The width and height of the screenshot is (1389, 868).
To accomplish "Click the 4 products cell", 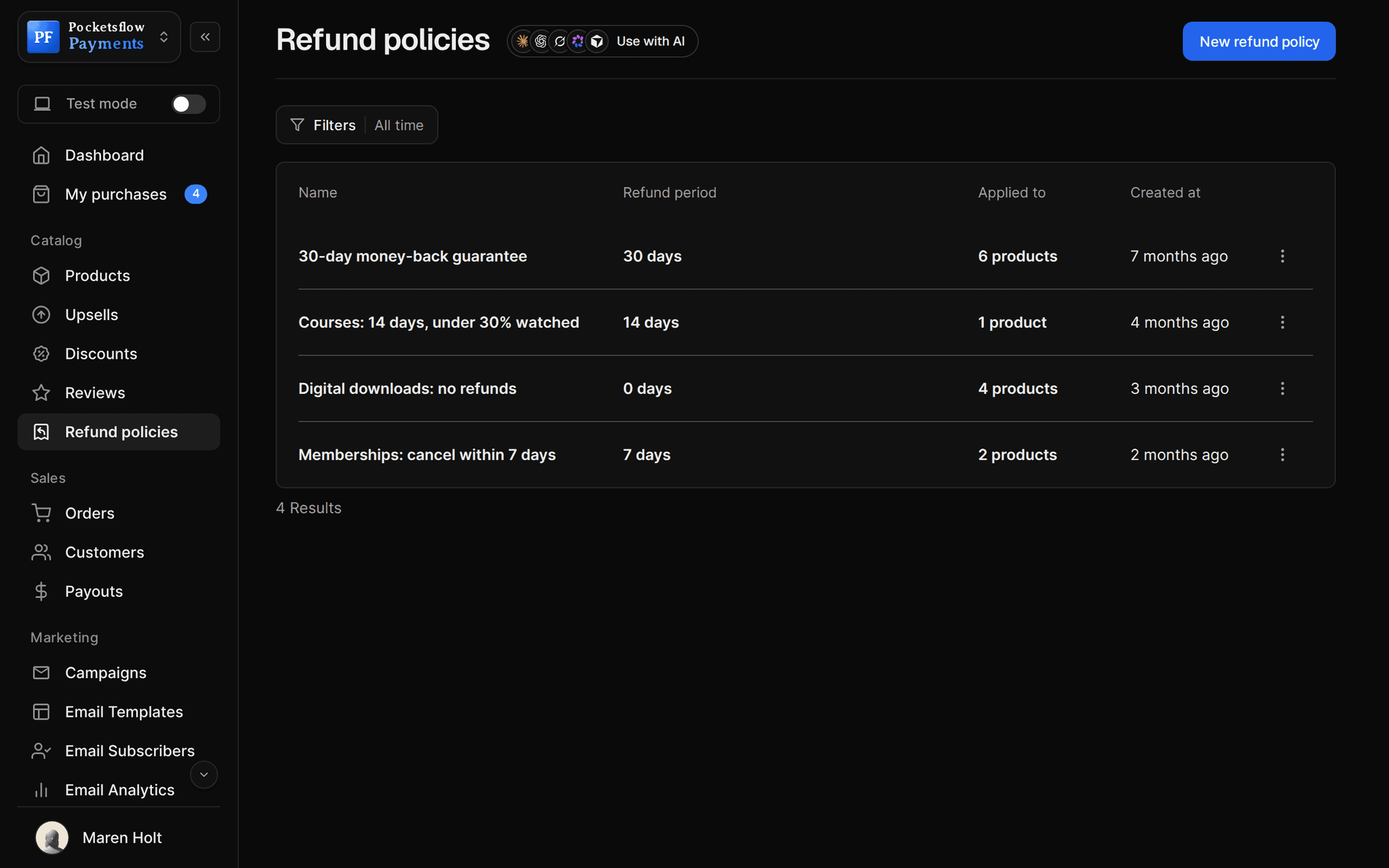I will [1017, 389].
